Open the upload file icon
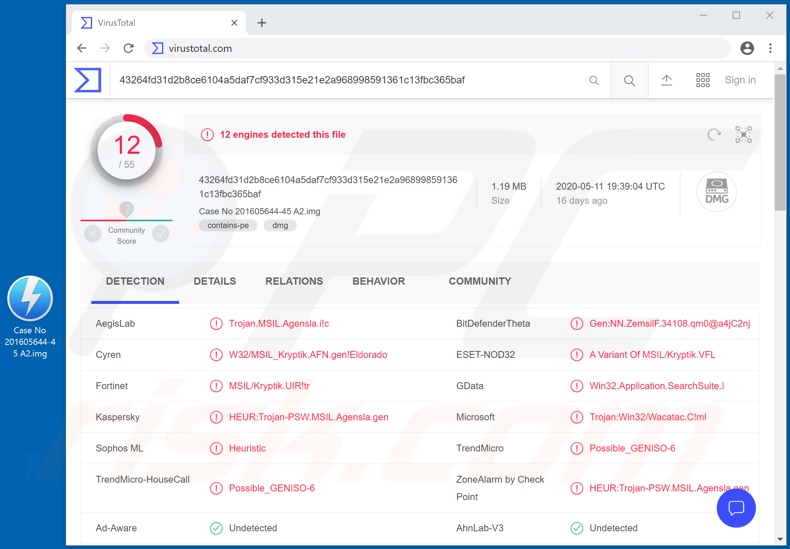790x549 pixels. 667,80
